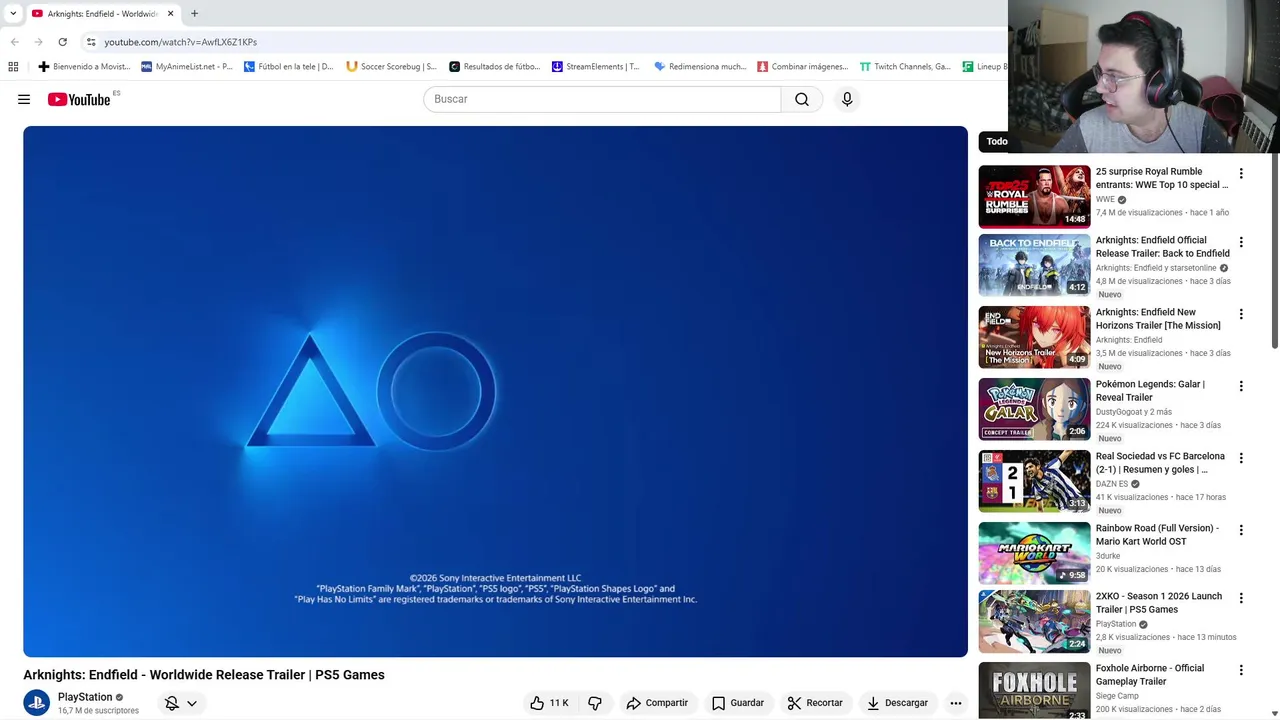Click title 'Pokémon Legends: Galar | Reveal Trailer'
This screenshot has width=1280, height=720.
(1150, 390)
